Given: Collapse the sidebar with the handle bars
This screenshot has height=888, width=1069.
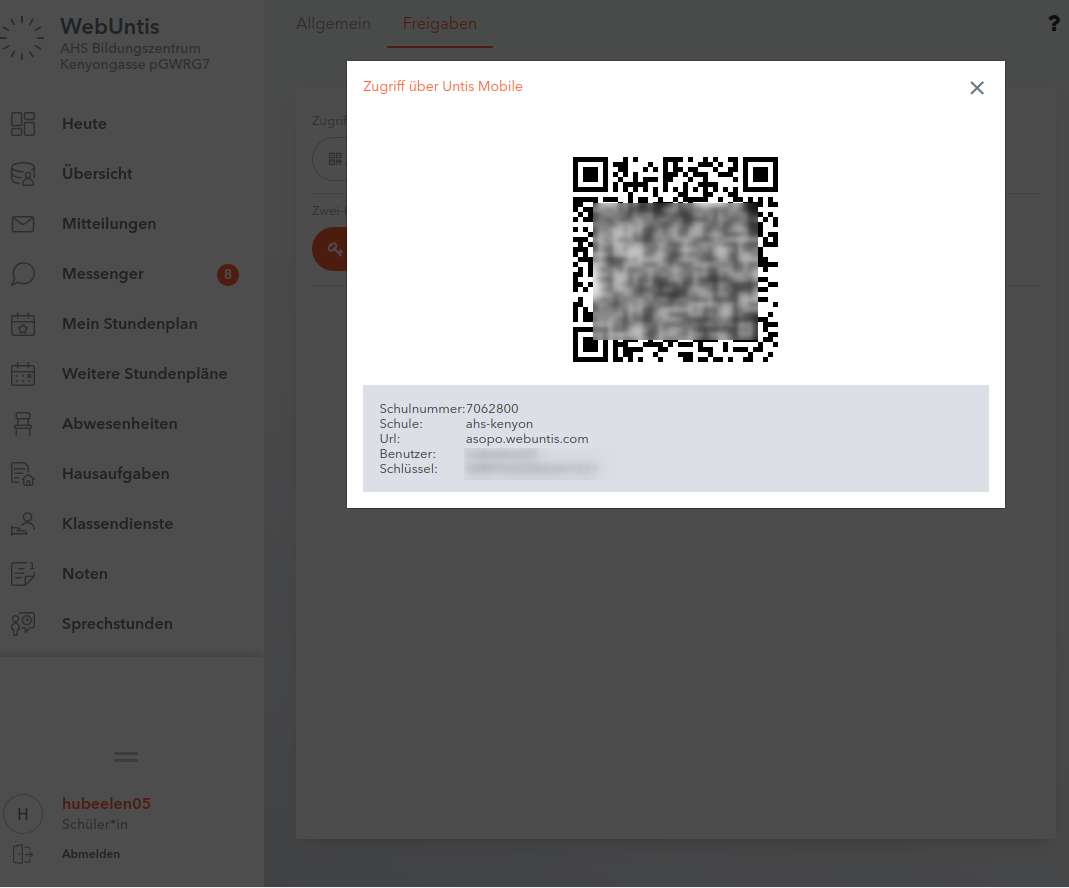Looking at the screenshot, I should [x=126, y=757].
